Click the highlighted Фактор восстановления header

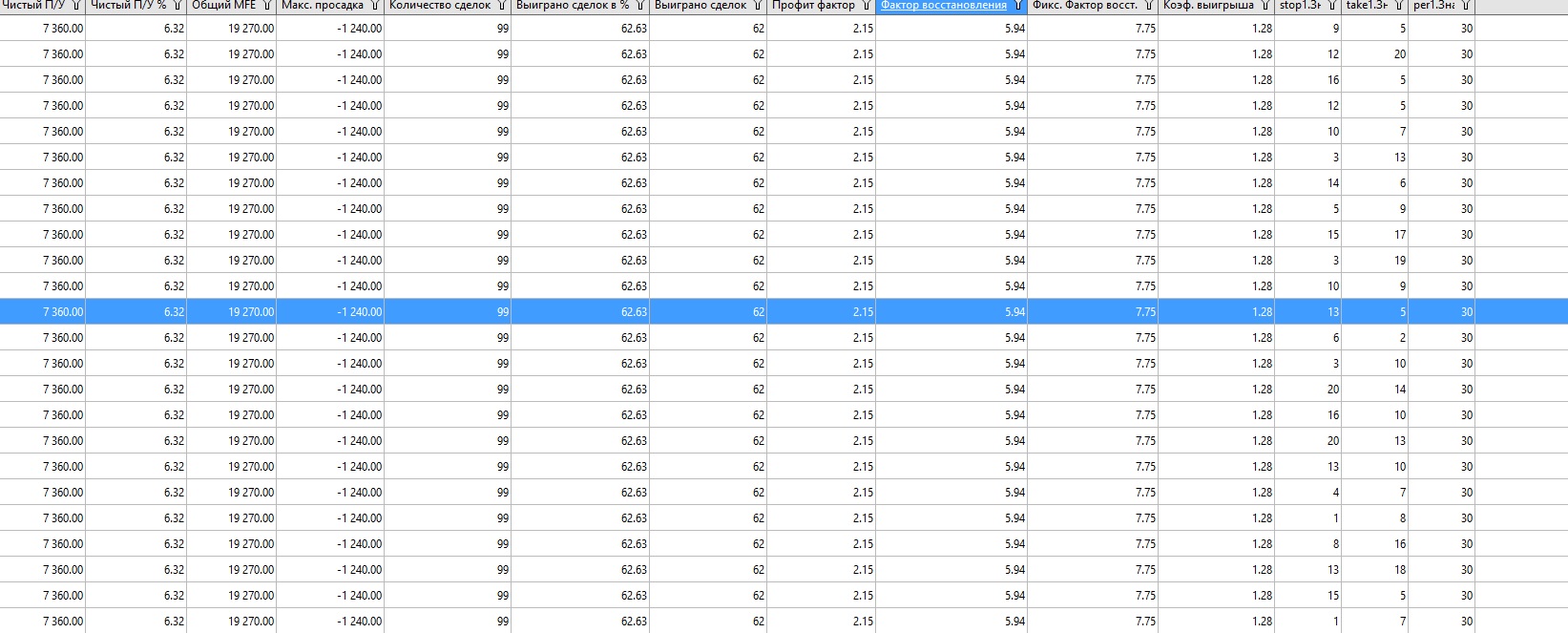(944, 6)
